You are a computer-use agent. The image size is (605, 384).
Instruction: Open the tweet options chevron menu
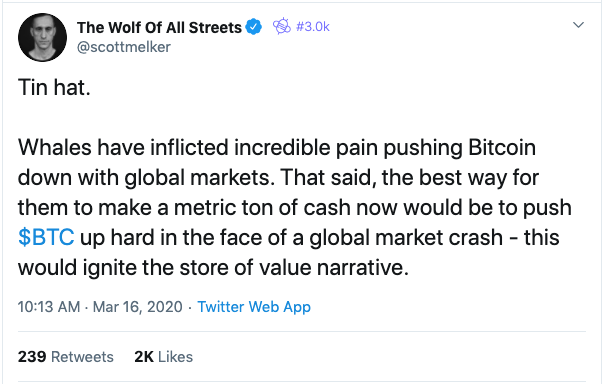coord(578,25)
